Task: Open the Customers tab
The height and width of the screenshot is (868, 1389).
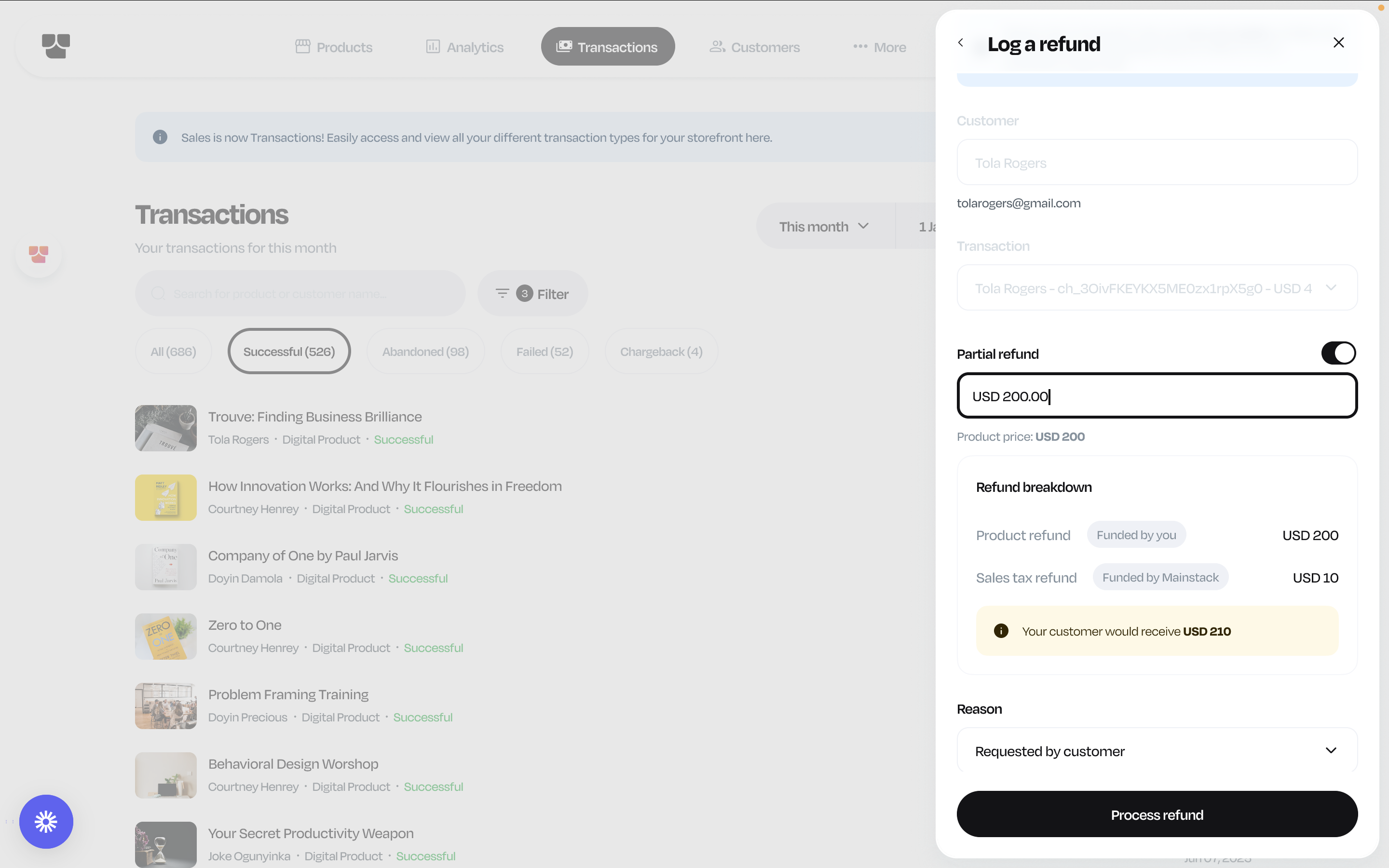Action: pos(755,47)
